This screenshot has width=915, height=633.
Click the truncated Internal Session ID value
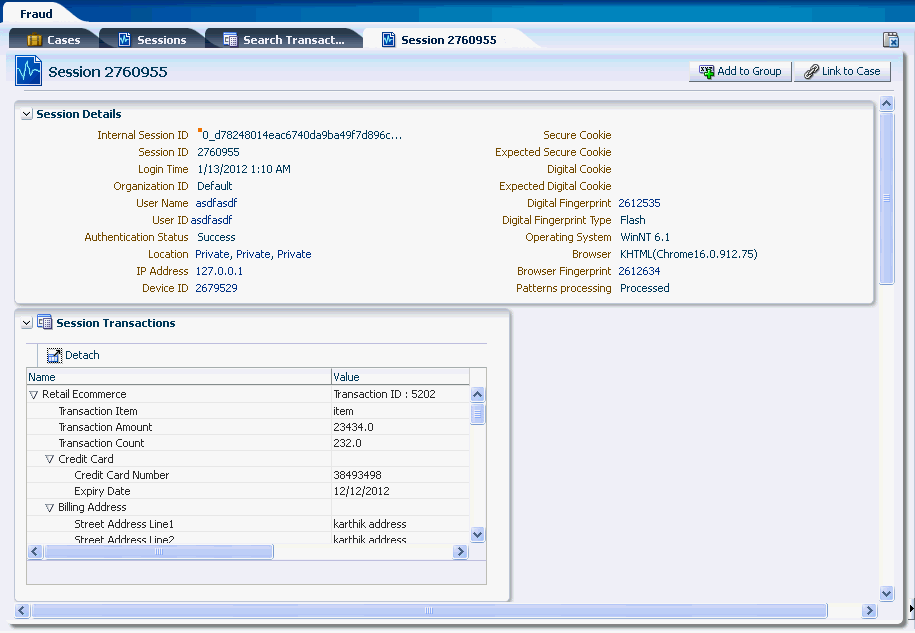(x=302, y=135)
